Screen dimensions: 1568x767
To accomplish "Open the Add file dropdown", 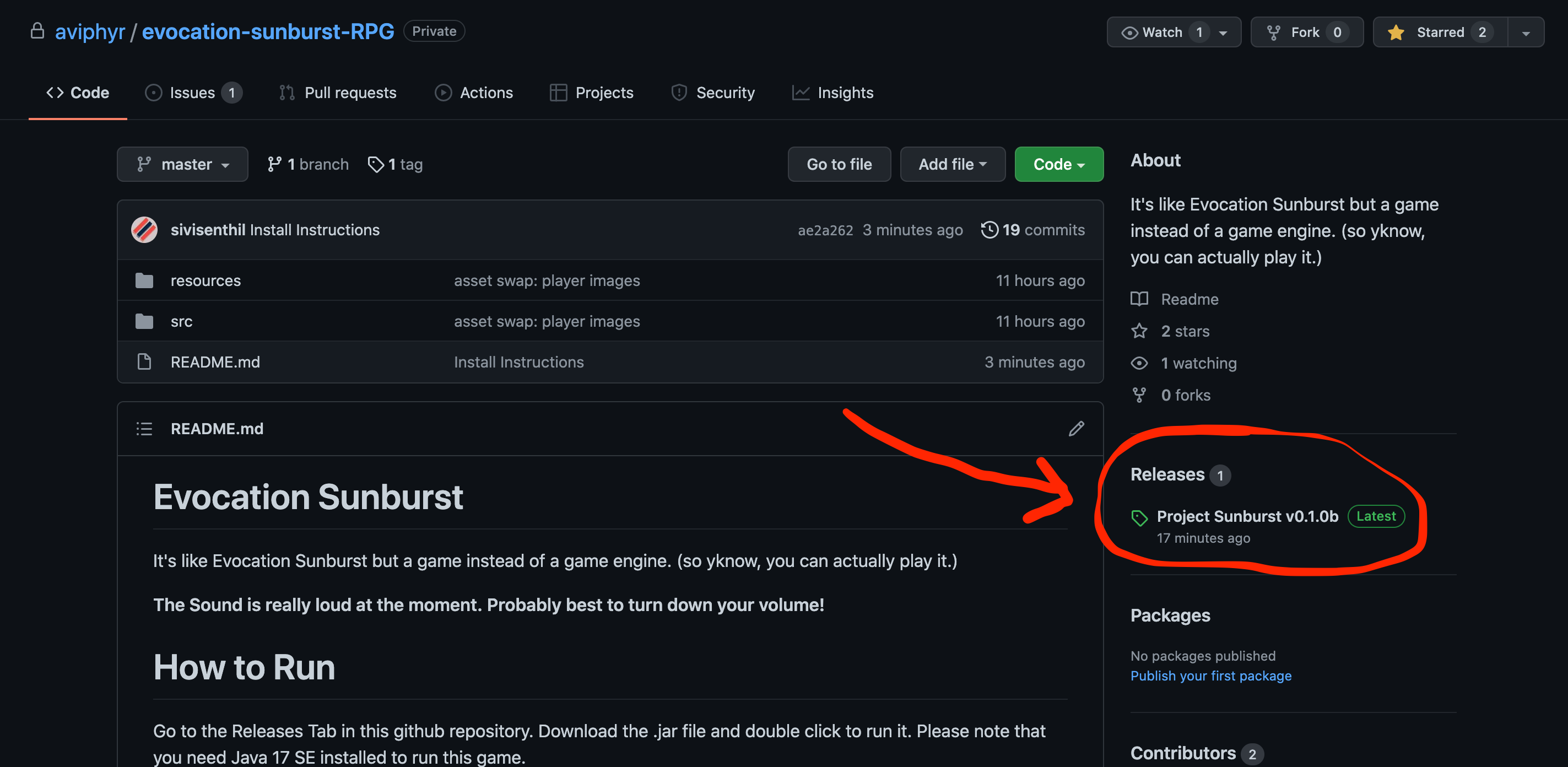I will [x=952, y=164].
